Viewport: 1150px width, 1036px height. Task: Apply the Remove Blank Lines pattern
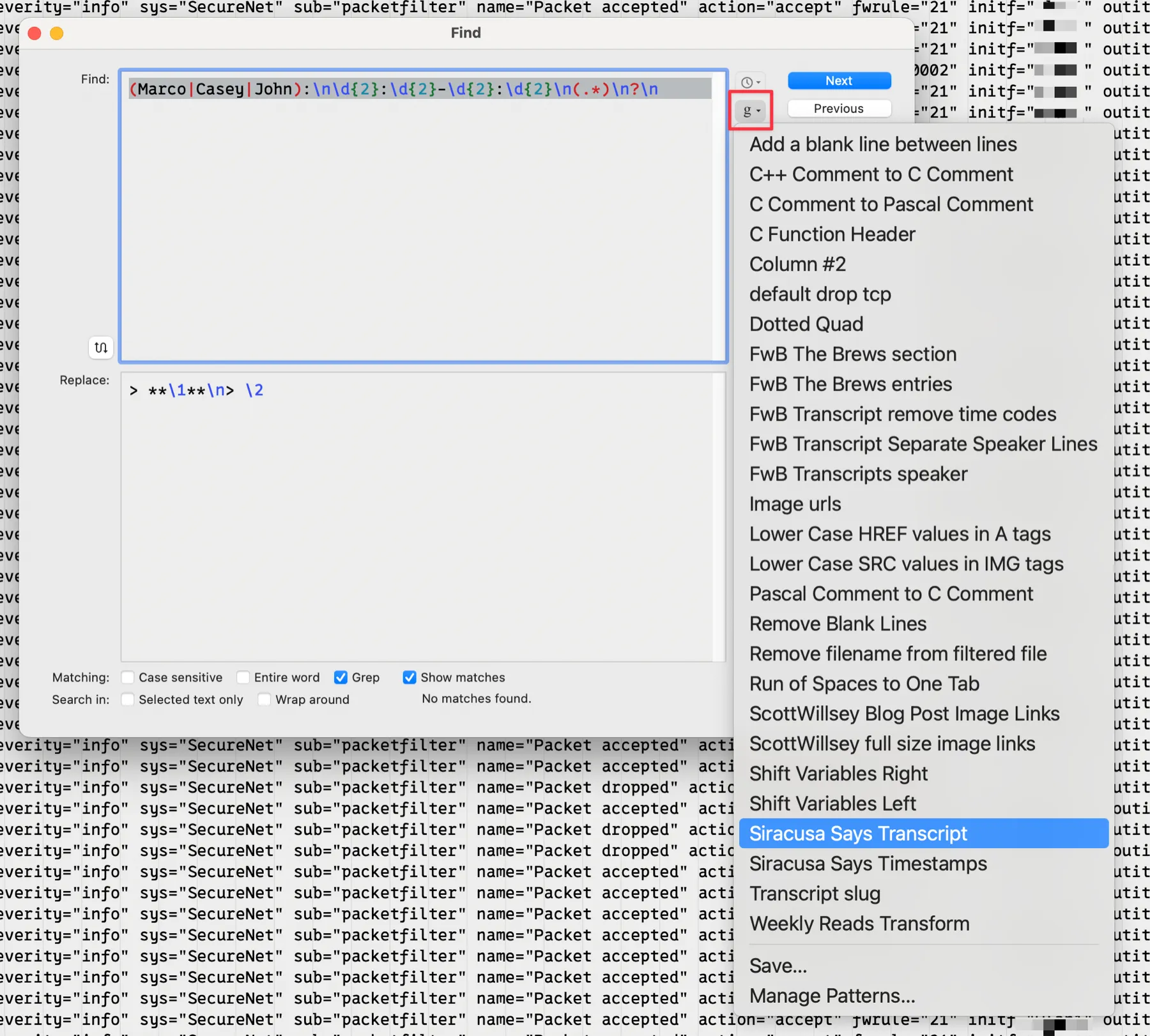(x=838, y=623)
